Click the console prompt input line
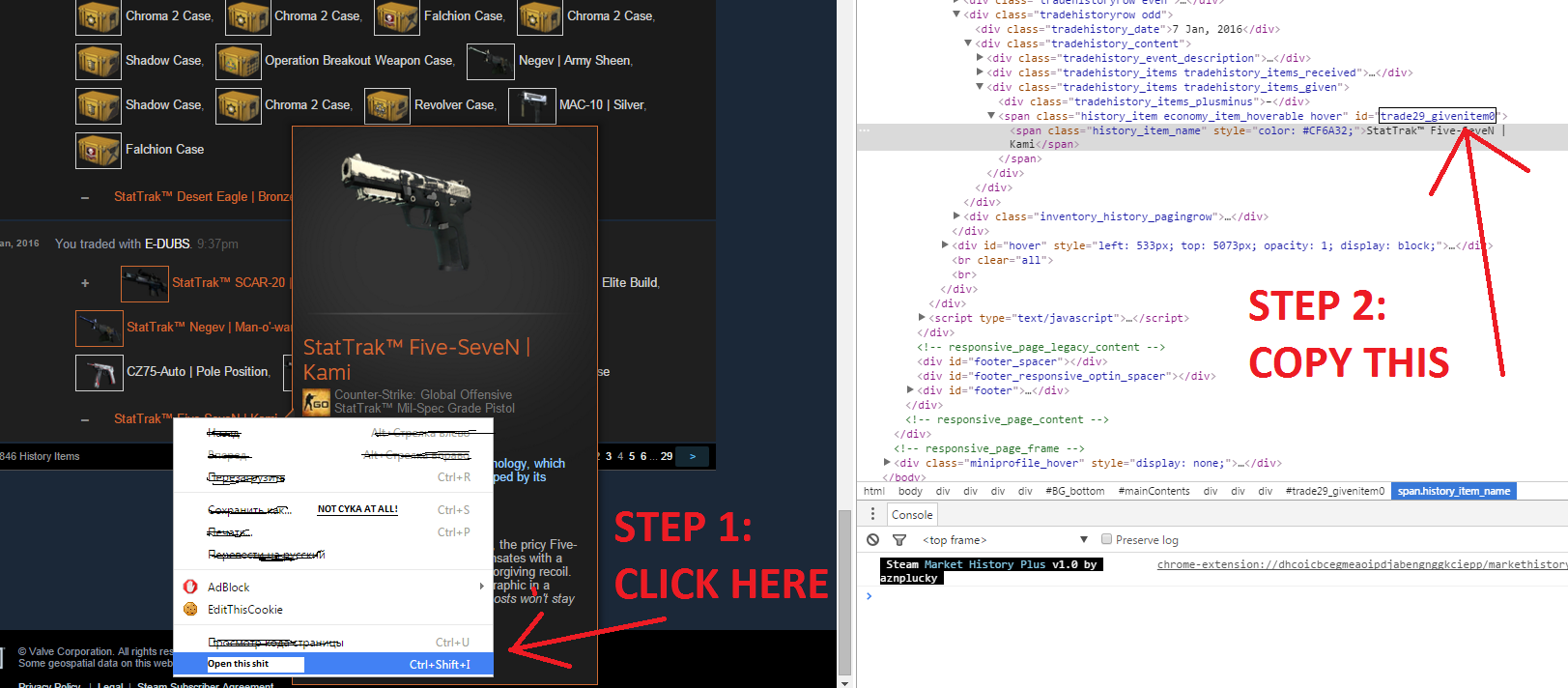The height and width of the screenshot is (688, 1568). [1217, 596]
